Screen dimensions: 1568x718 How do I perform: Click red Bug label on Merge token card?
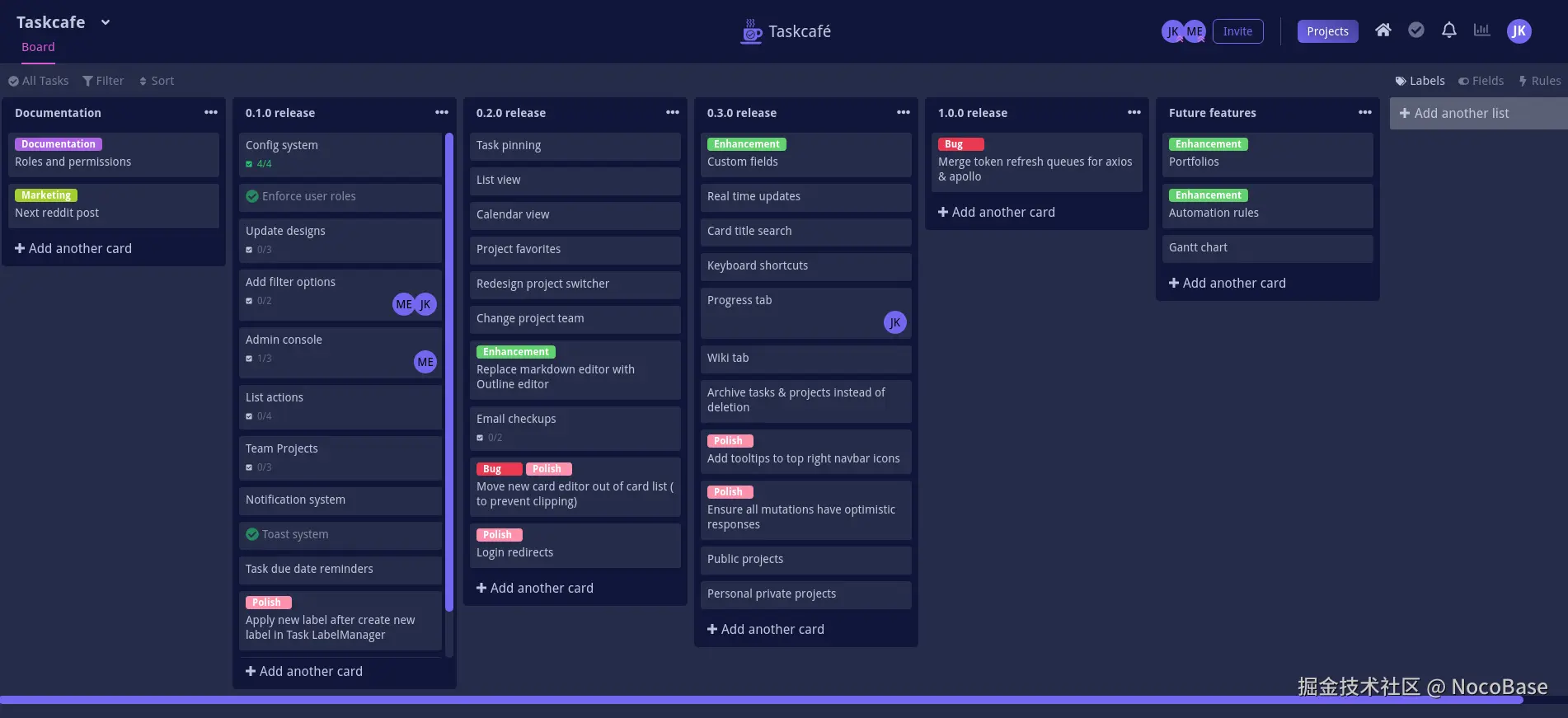tap(960, 144)
